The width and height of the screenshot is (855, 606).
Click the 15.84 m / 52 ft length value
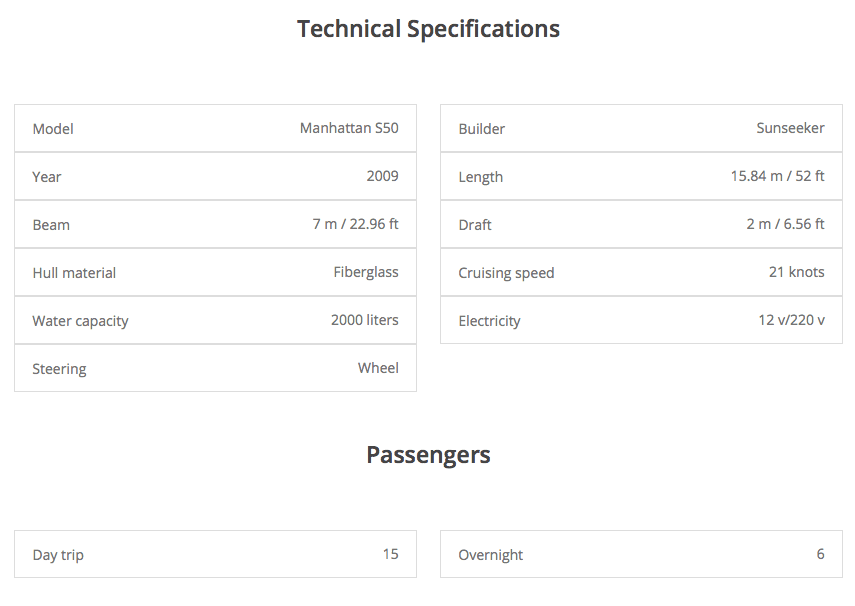click(777, 176)
